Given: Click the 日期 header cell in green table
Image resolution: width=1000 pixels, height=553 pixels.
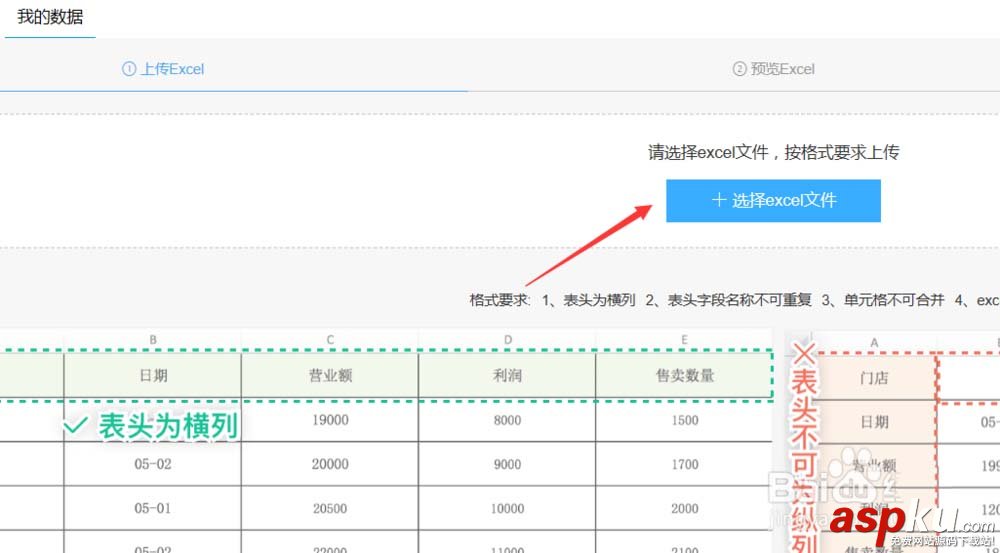Looking at the screenshot, I should click(153, 376).
